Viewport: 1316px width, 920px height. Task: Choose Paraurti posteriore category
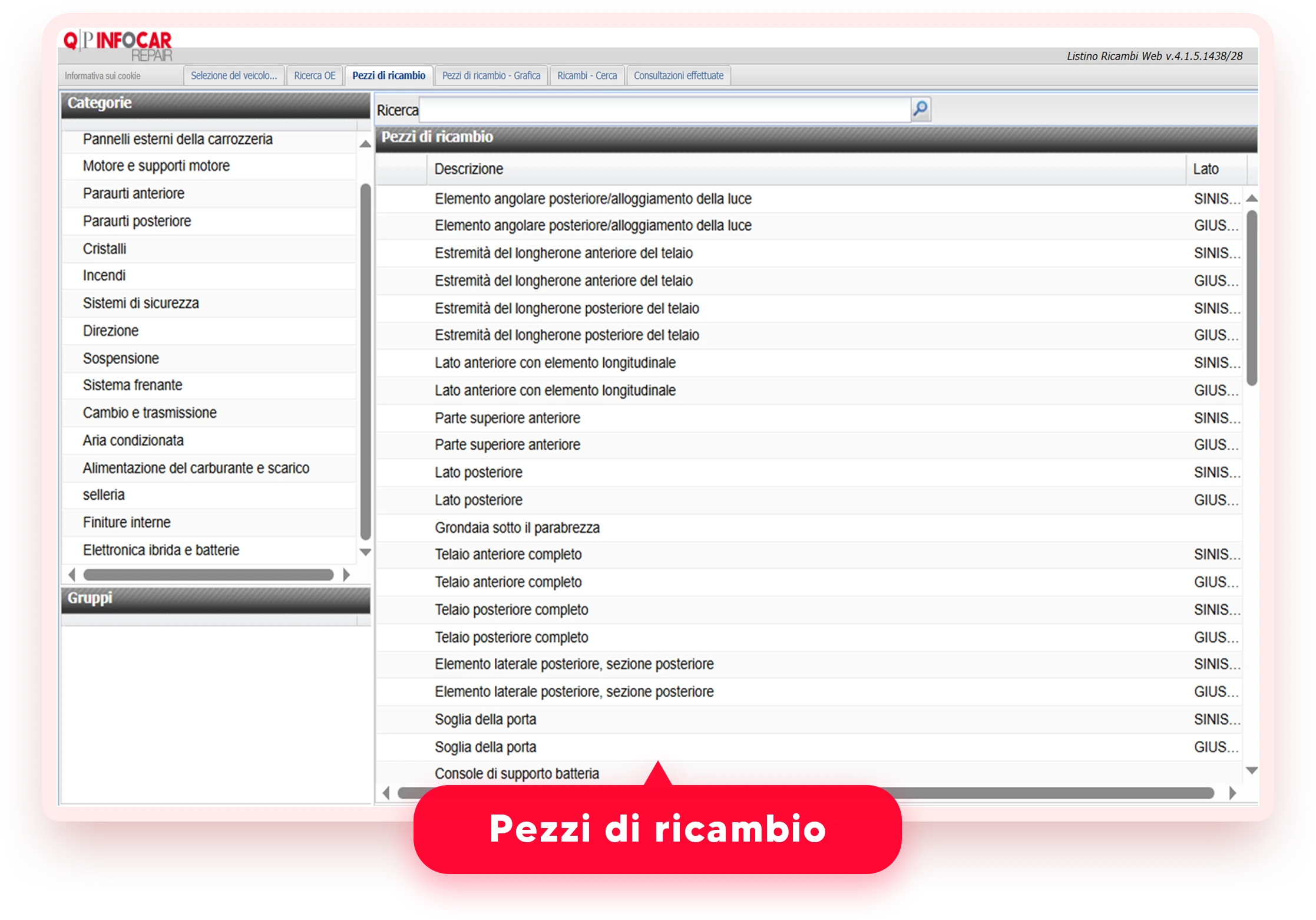[x=209, y=222]
